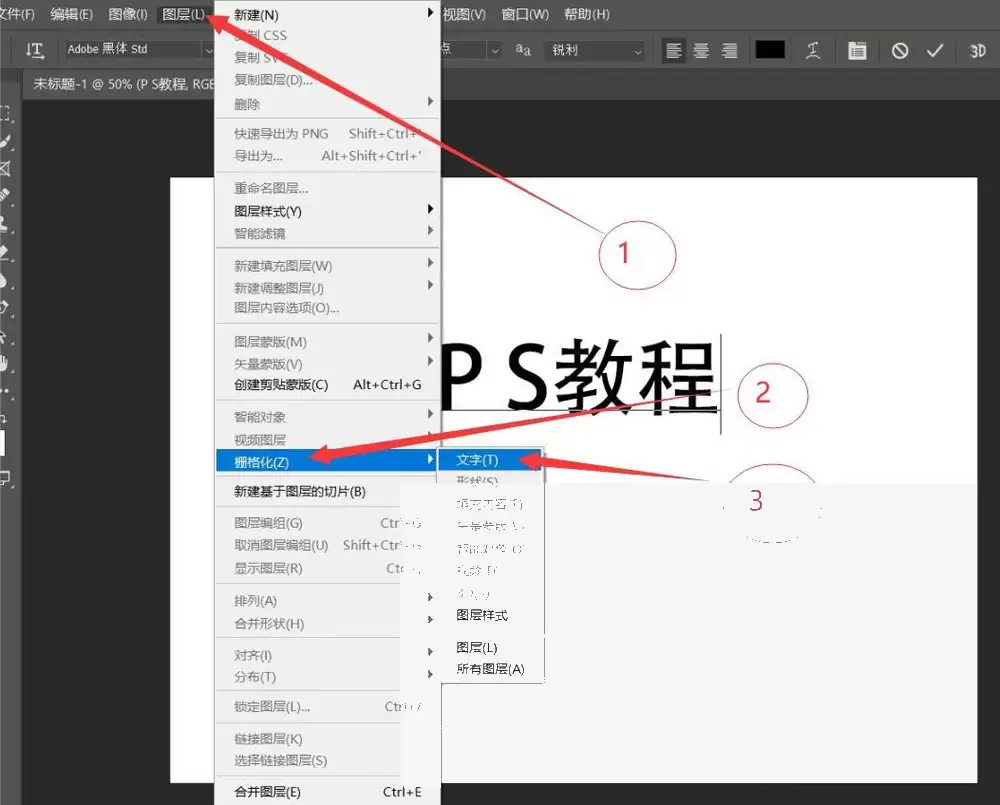Expand 新建调整图层(J) submenu
This screenshot has width=1000, height=805.
tap(328, 288)
